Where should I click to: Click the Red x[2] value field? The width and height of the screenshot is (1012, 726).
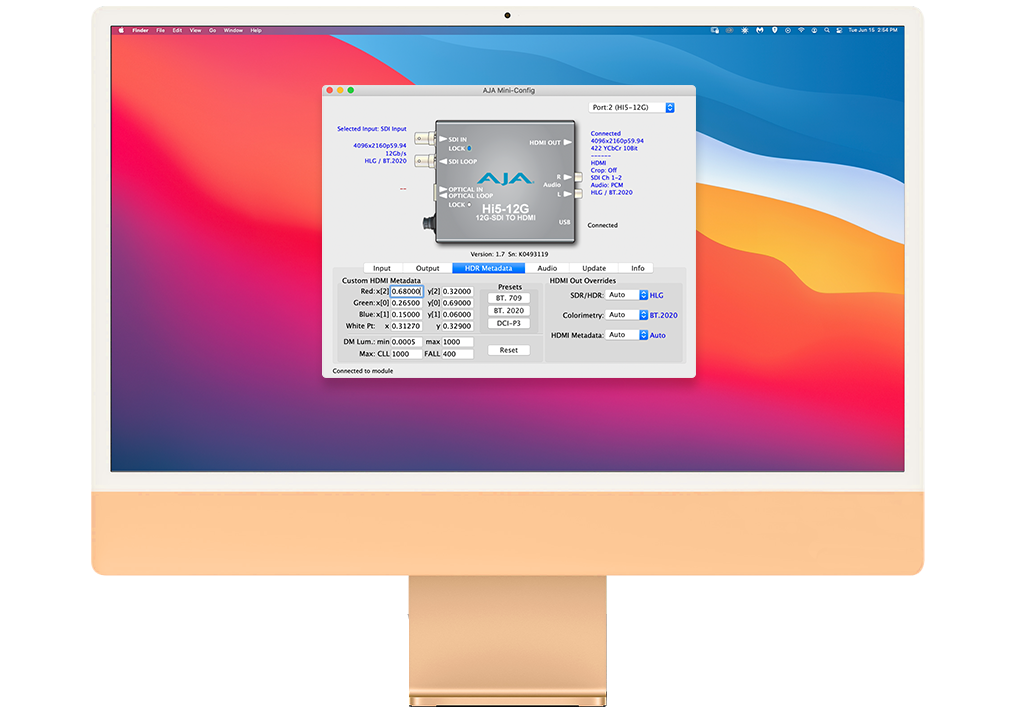pyautogui.click(x=406, y=291)
